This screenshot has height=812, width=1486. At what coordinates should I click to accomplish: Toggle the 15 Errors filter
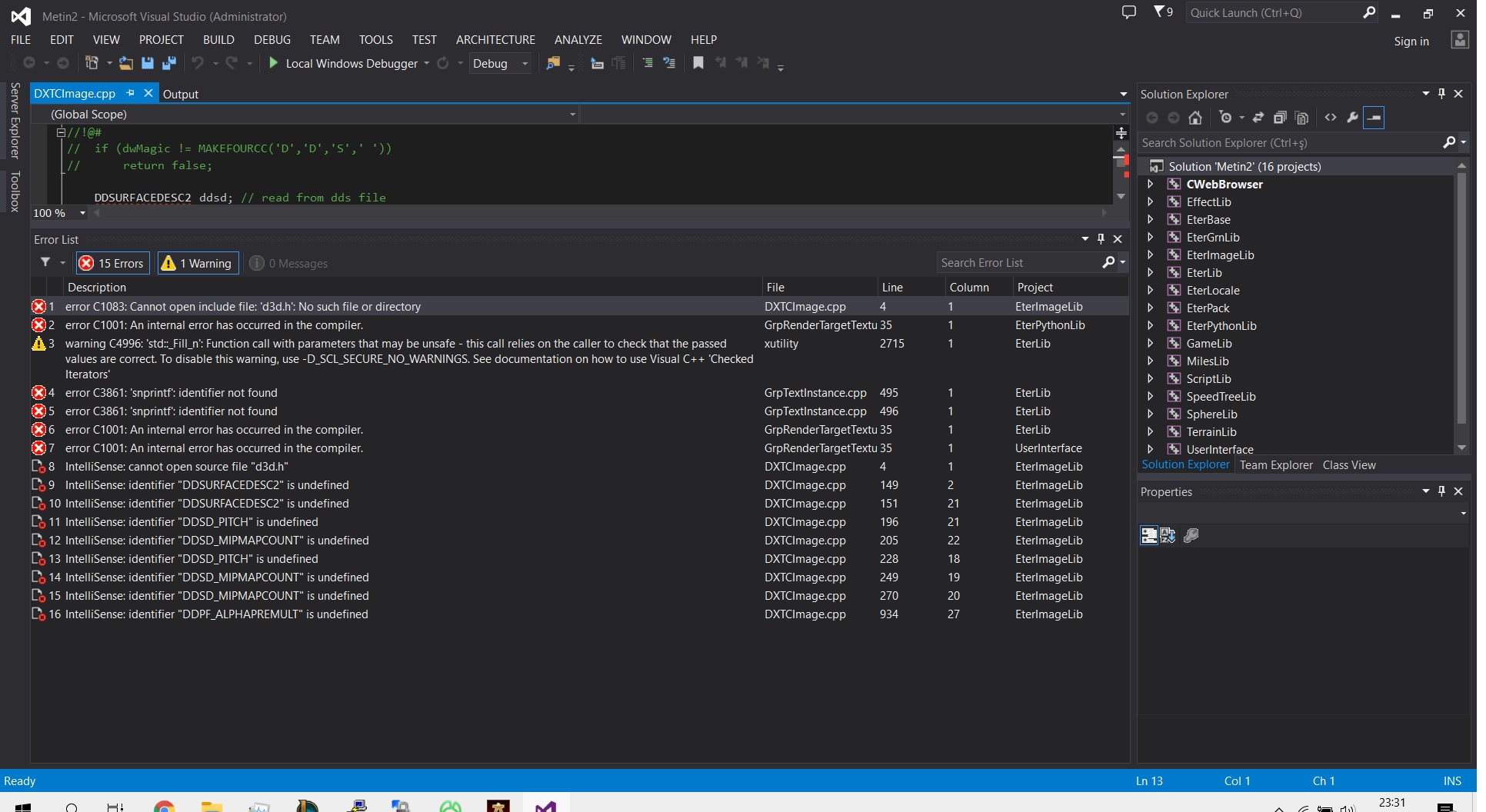112,263
